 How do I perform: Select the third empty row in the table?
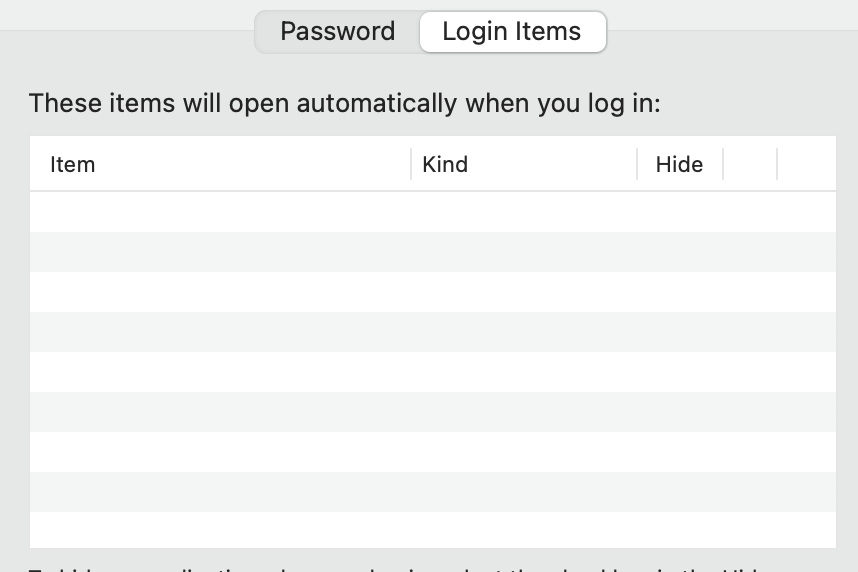(x=432, y=292)
